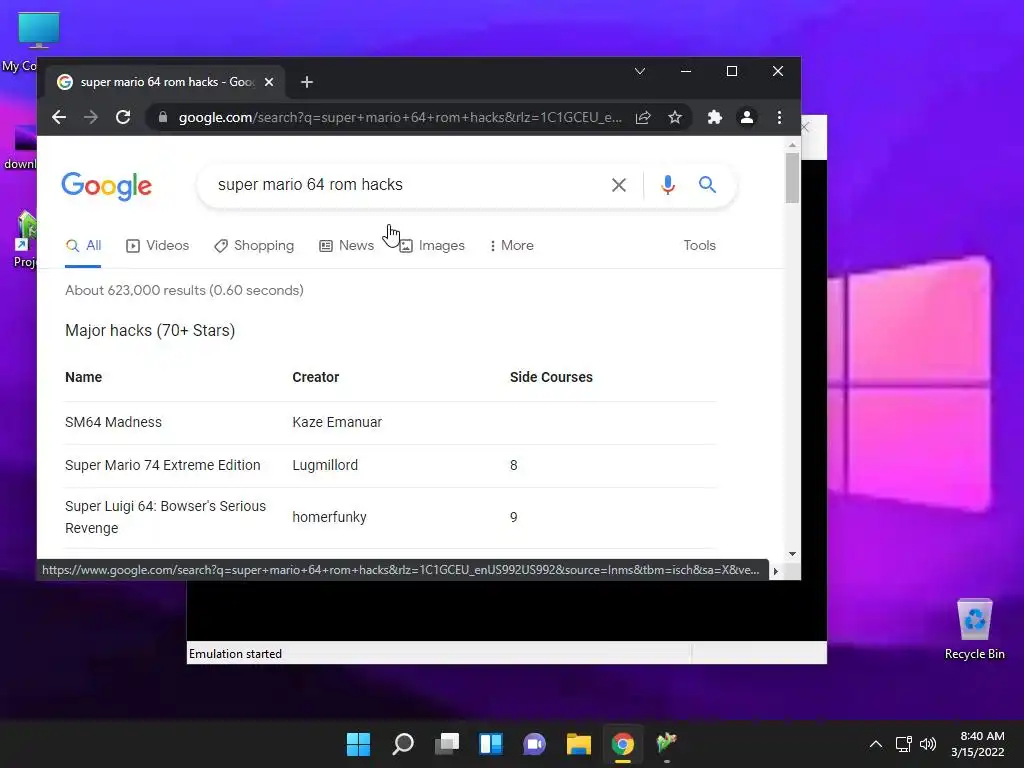
Task: Open Task View on the taskbar
Action: coord(447,744)
